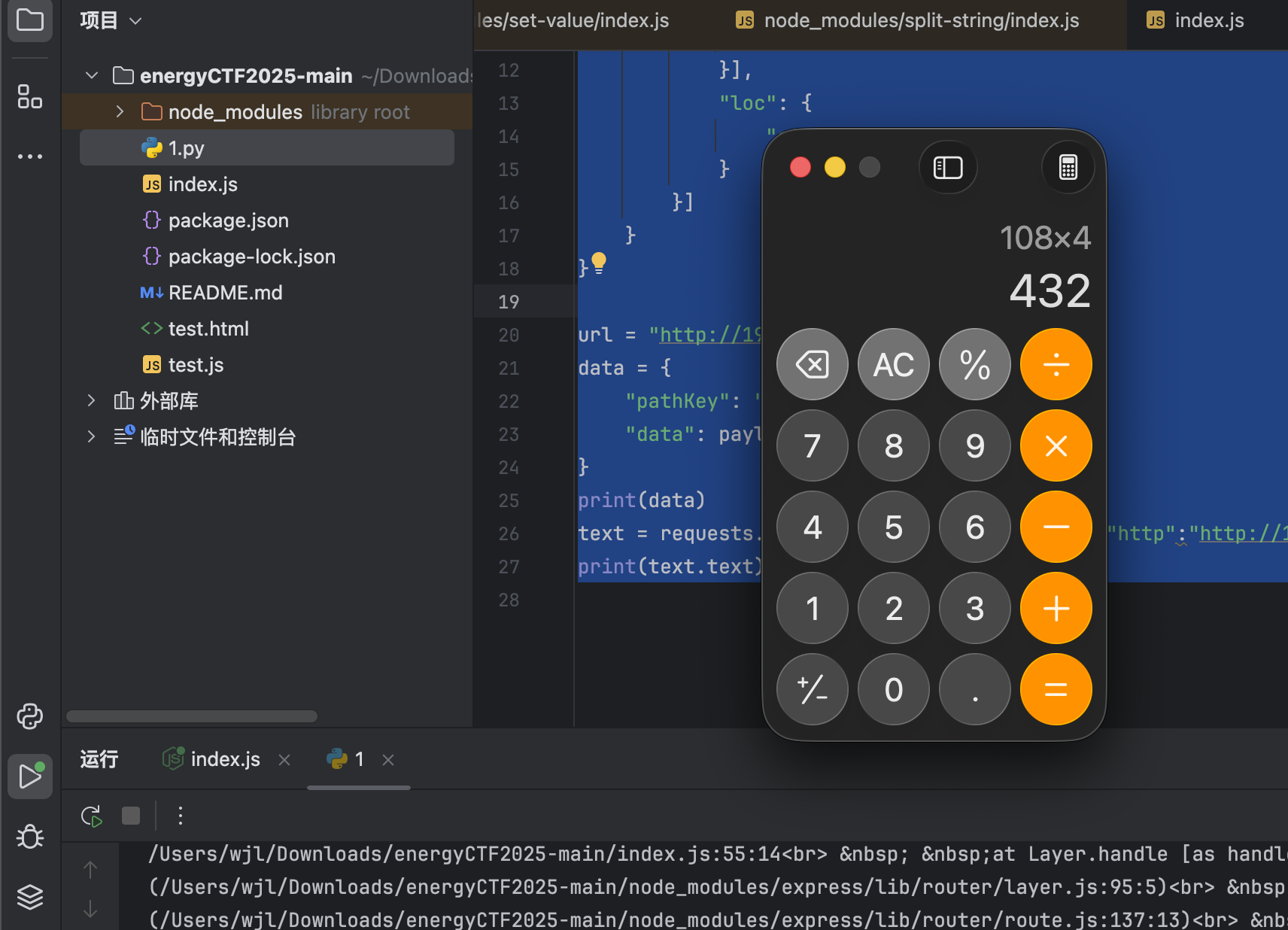This screenshot has width=1288, height=930.
Task: Expand the node_modules folder
Action: click(120, 112)
